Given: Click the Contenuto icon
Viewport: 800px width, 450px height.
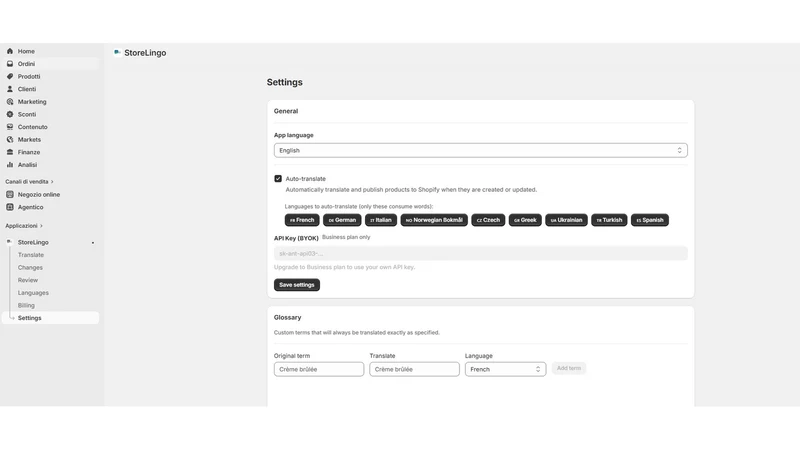Looking at the screenshot, I should pos(10,127).
